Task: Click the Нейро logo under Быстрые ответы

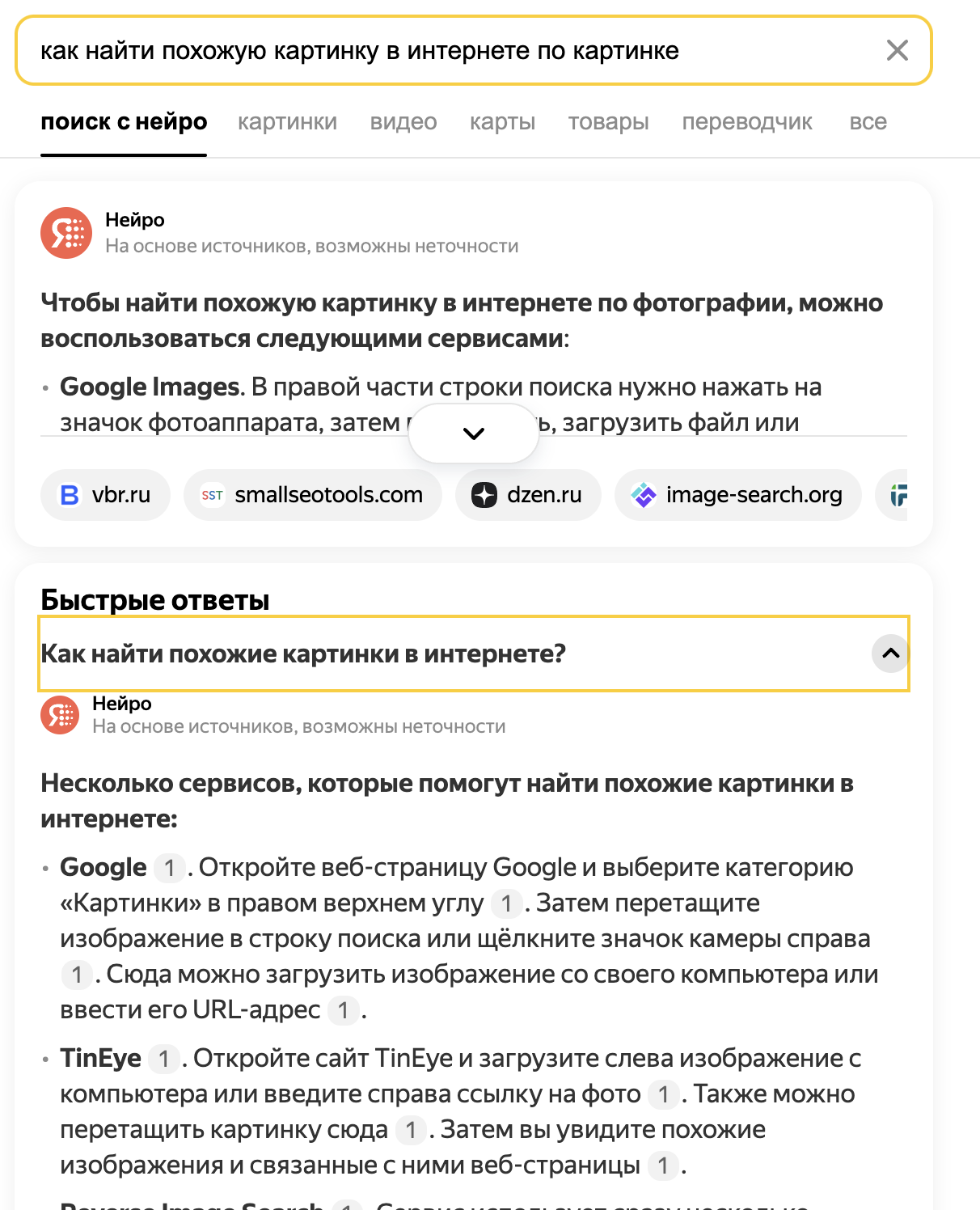Action: [60, 715]
